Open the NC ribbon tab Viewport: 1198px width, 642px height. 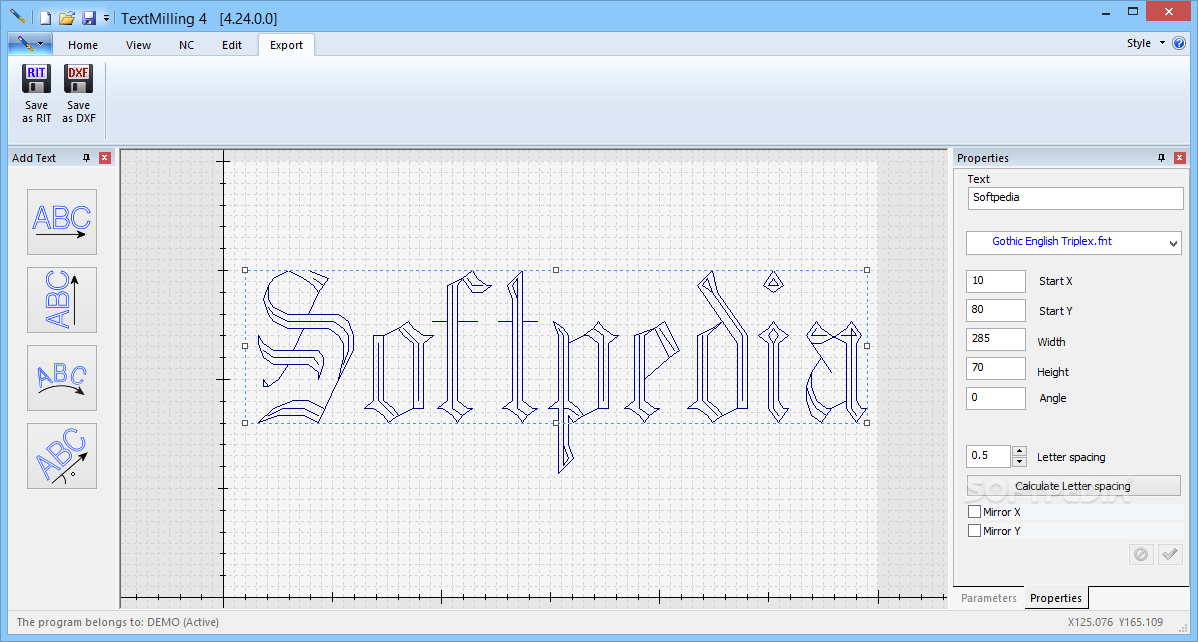(x=186, y=45)
